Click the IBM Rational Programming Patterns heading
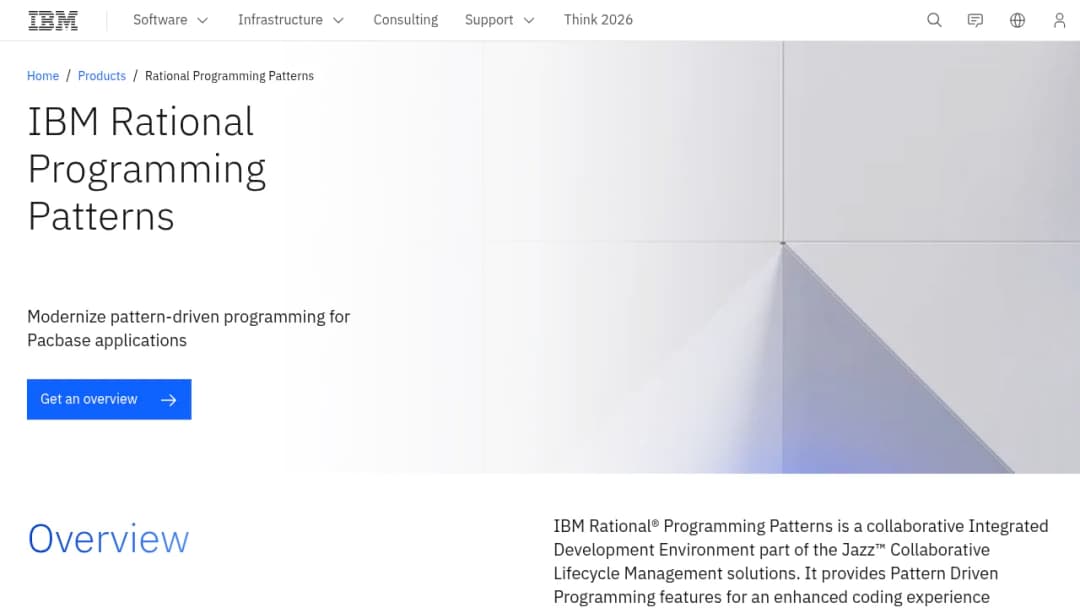Viewport: 1080px width, 608px height. pyautogui.click(x=147, y=169)
